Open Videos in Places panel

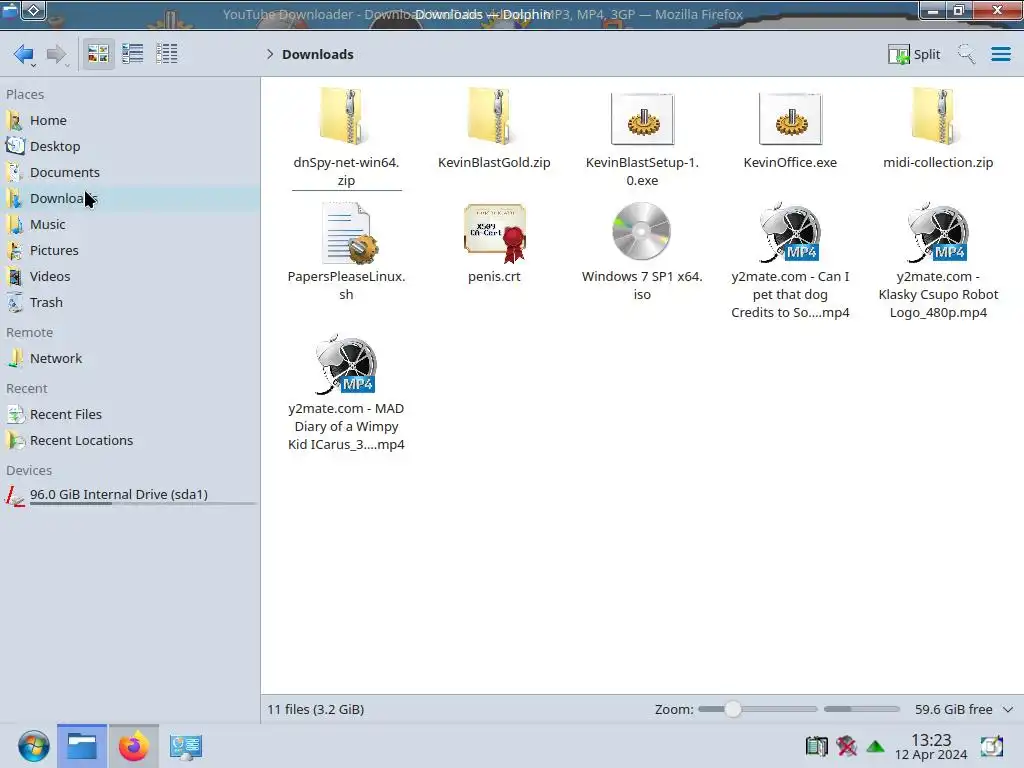click(131, 276)
